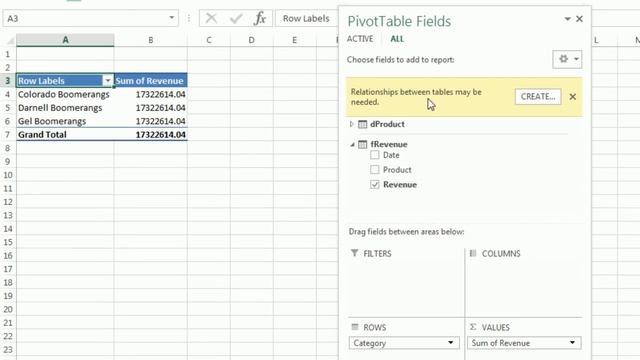Expand the dProduct table fields
Viewport: 640px width, 360px height.
coord(351,124)
